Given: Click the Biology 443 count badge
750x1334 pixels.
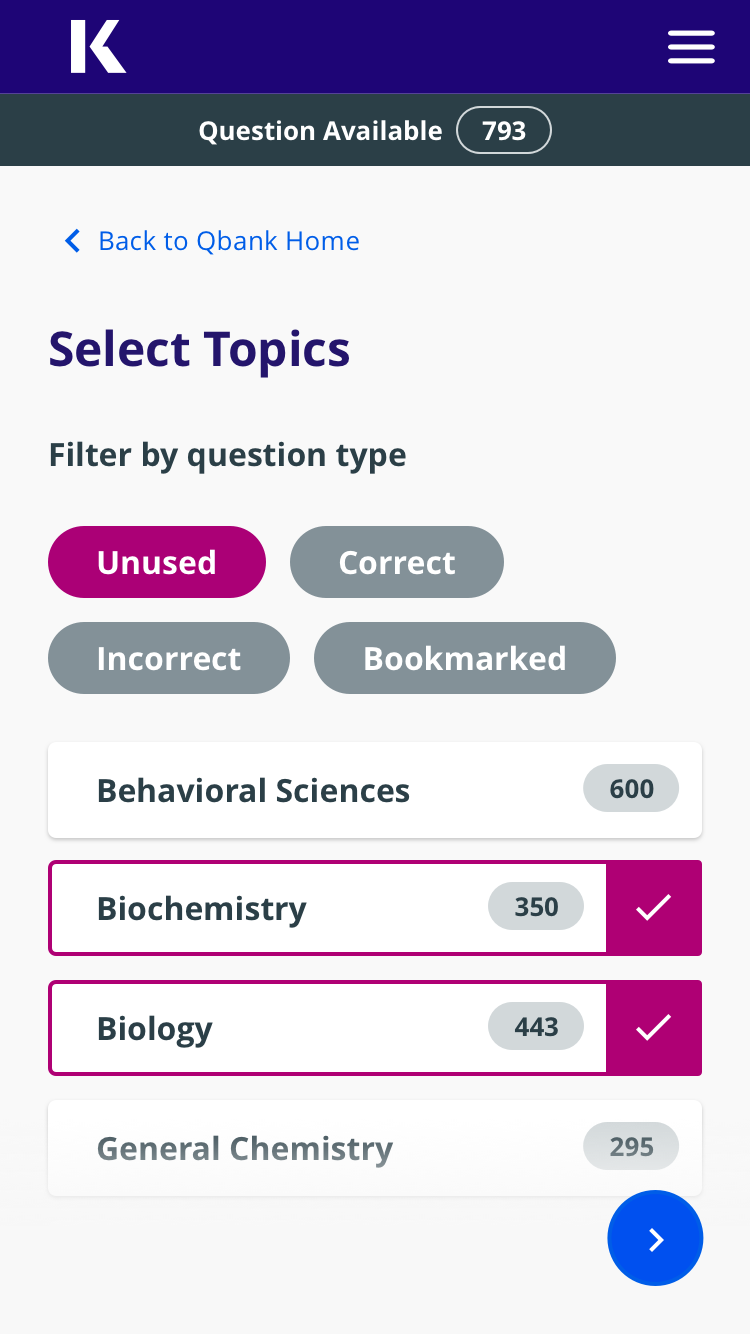Looking at the screenshot, I should [536, 1027].
